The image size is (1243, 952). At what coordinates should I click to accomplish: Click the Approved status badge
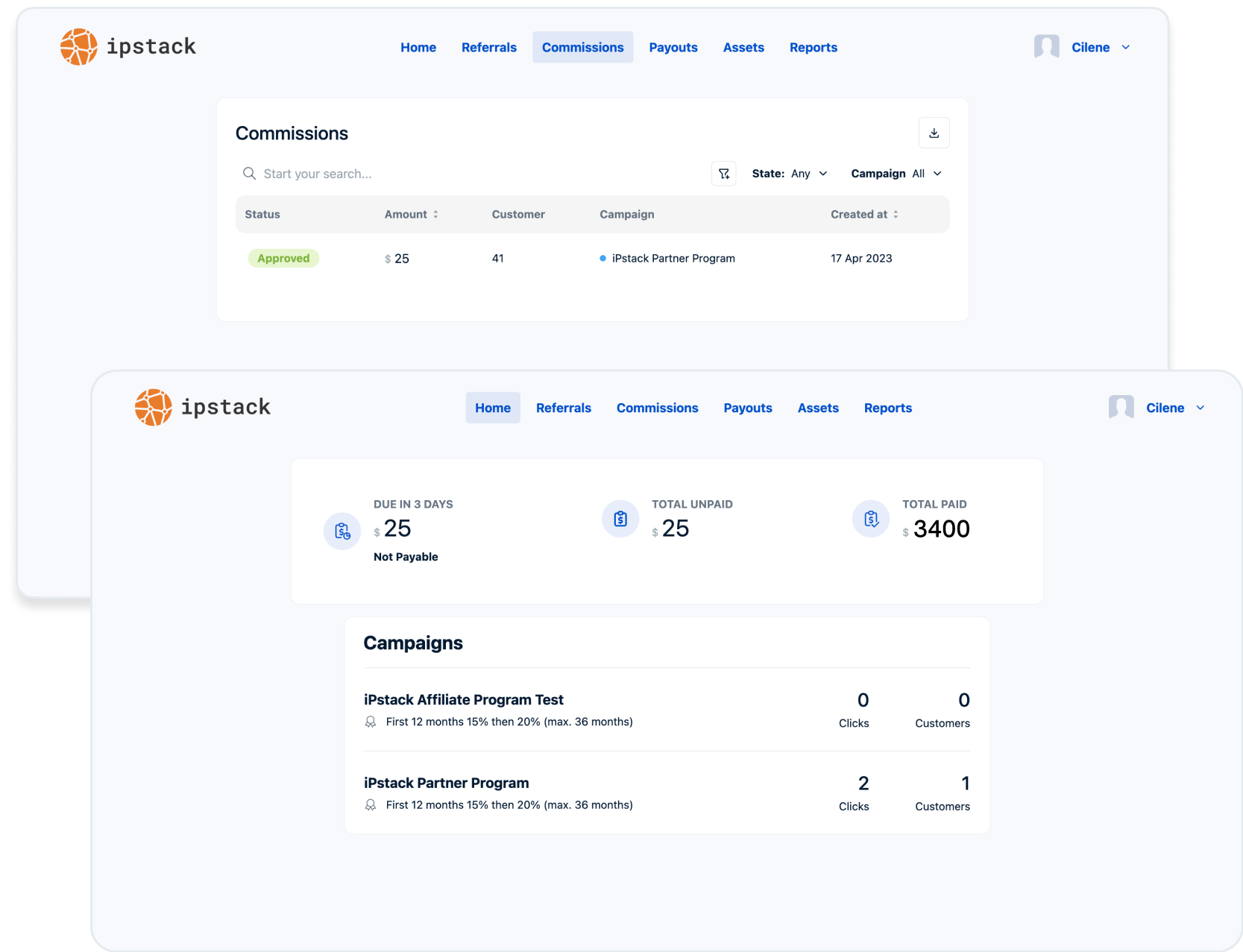click(x=283, y=259)
